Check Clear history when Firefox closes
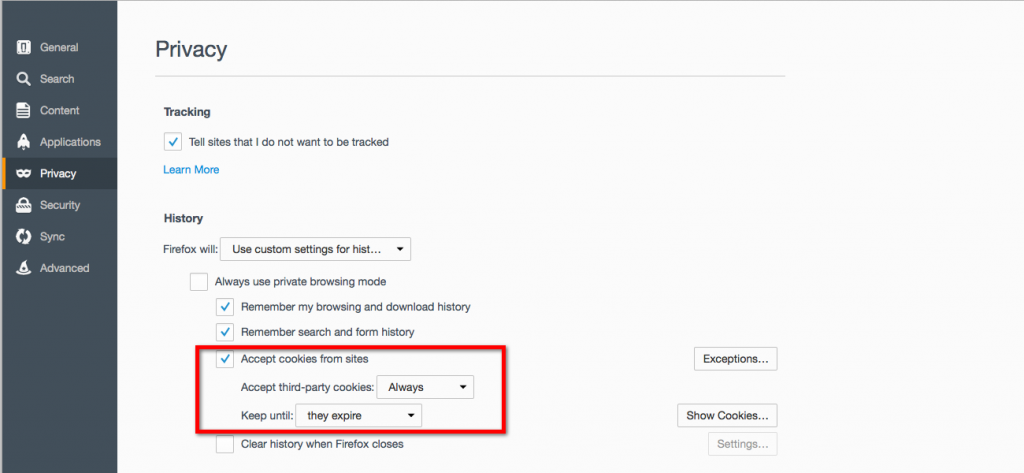The image size is (1024, 473). click(225, 444)
